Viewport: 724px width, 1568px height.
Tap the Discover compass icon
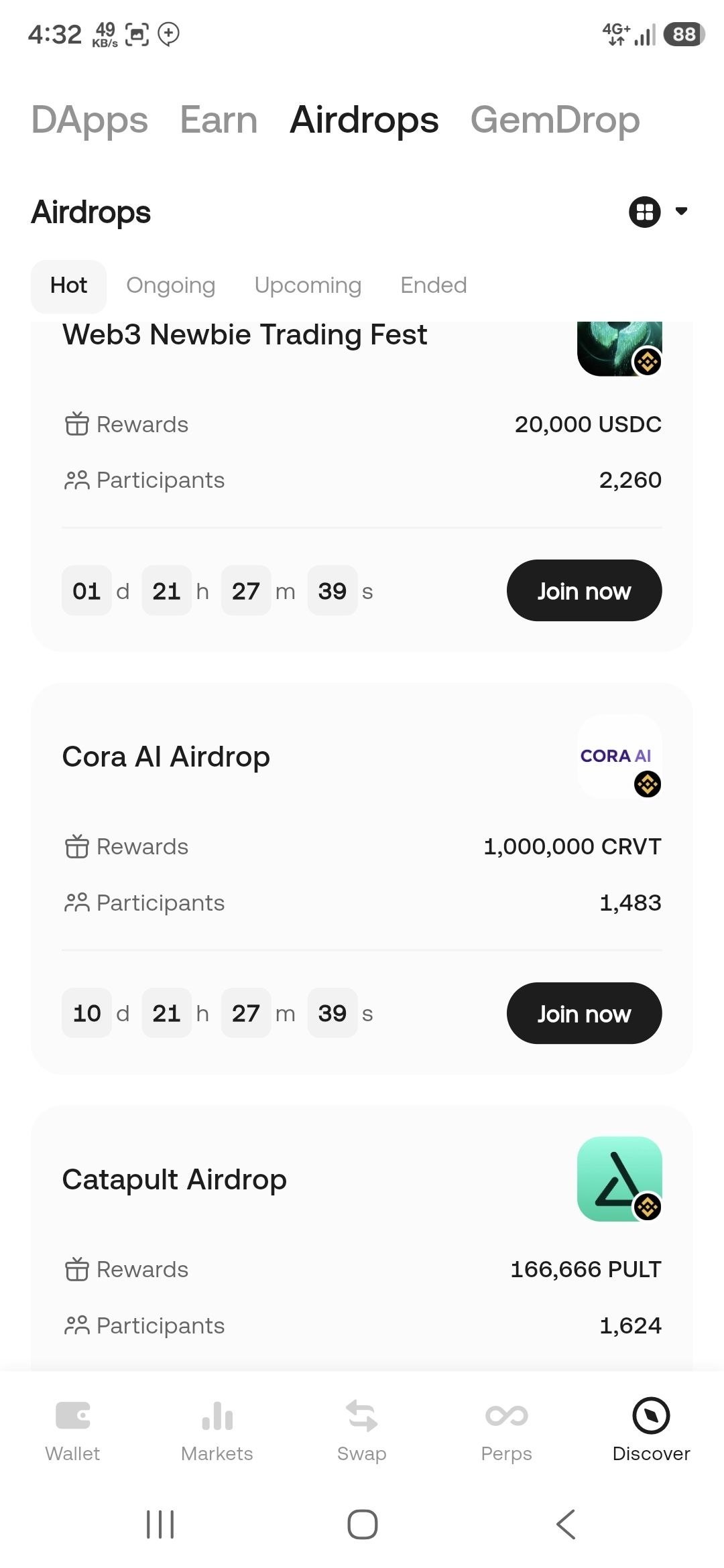[651, 1415]
